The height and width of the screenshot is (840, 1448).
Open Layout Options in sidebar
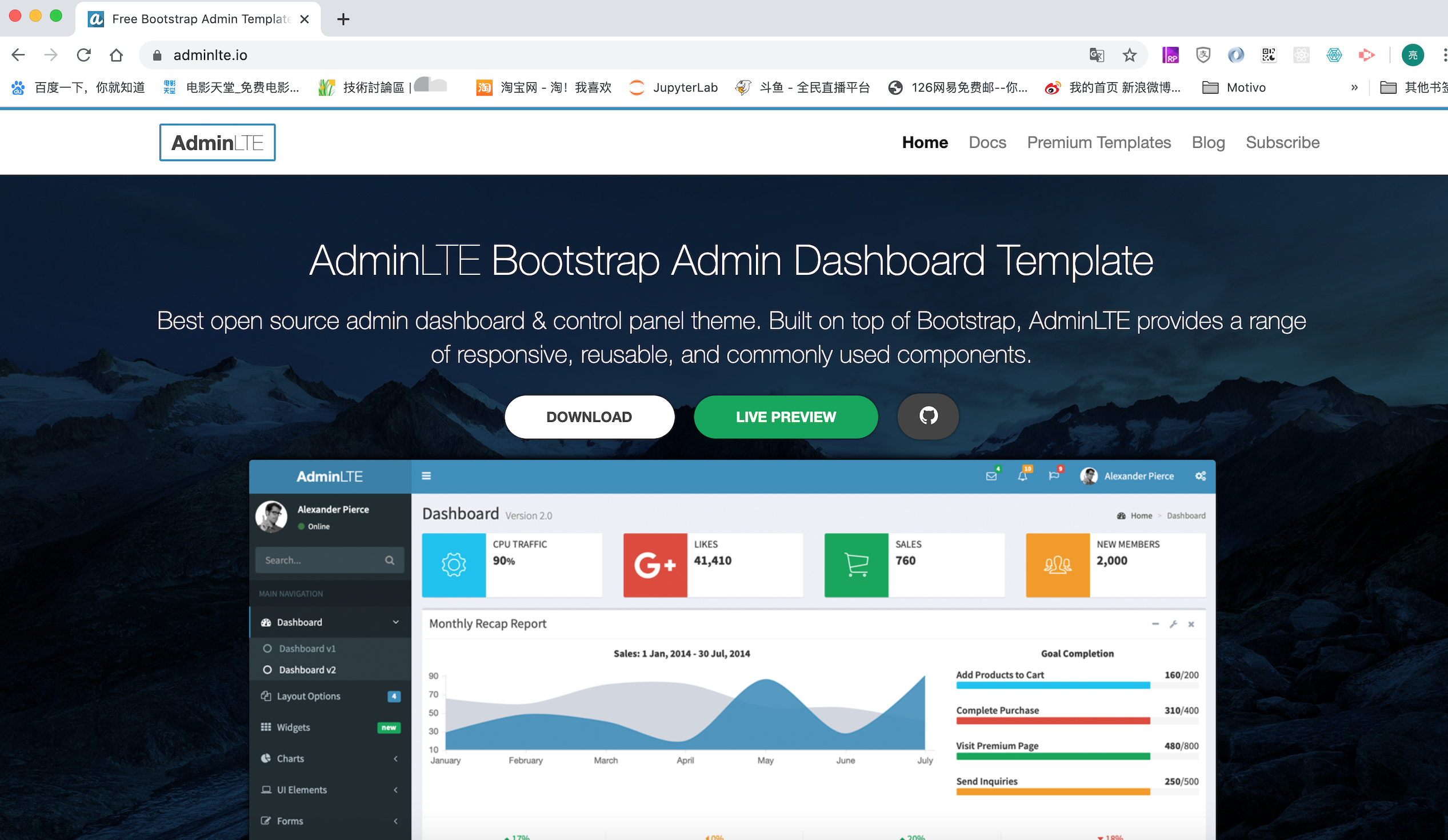coord(330,697)
